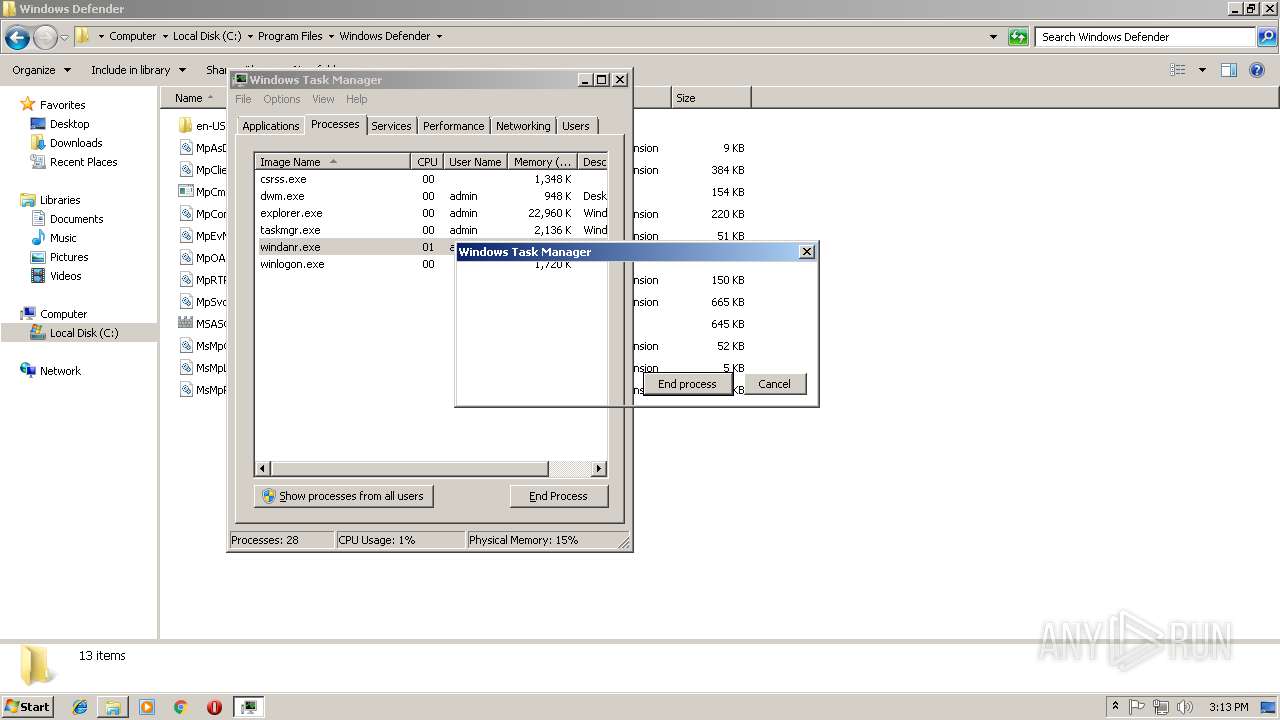Click Show processes from all users
1280x720 pixels.
[x=344, y=496]
